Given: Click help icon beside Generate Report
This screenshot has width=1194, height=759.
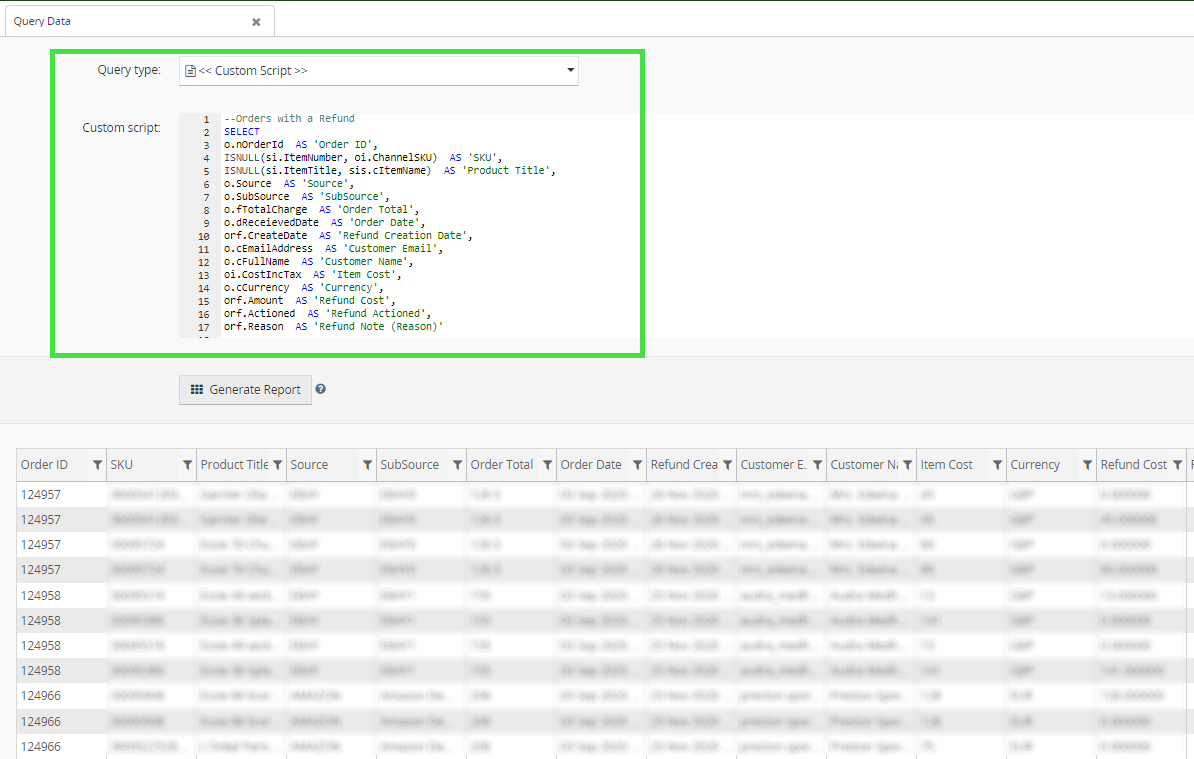Looking at the screenshot, I should (x=321, y=390).
